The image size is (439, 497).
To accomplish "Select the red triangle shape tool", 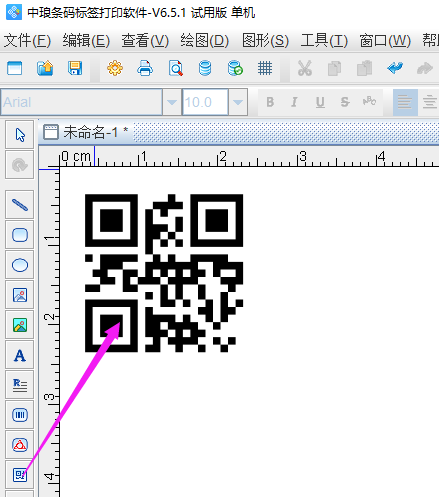I will (x=20, y=445).
